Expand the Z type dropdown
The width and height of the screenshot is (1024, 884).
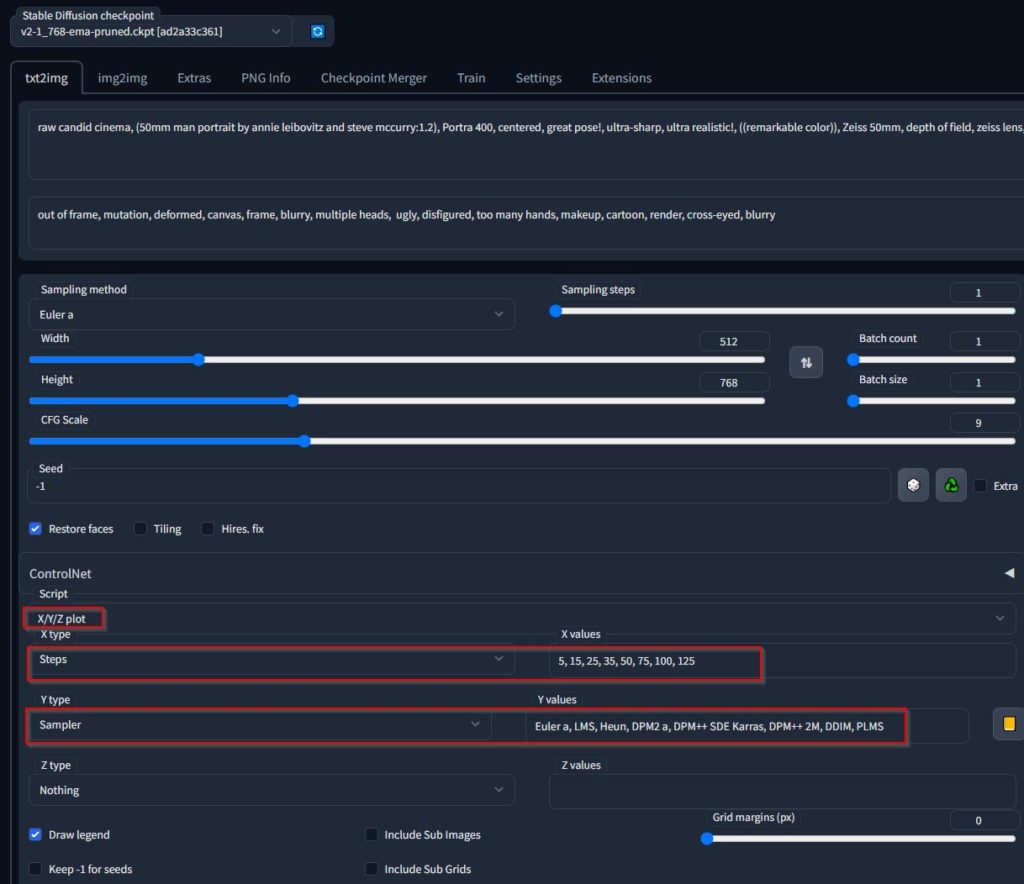click(270, 790)
